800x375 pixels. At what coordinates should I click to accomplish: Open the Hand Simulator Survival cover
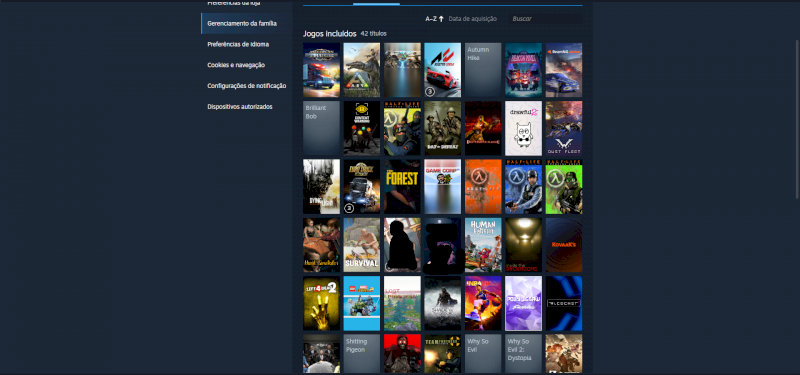362,245
